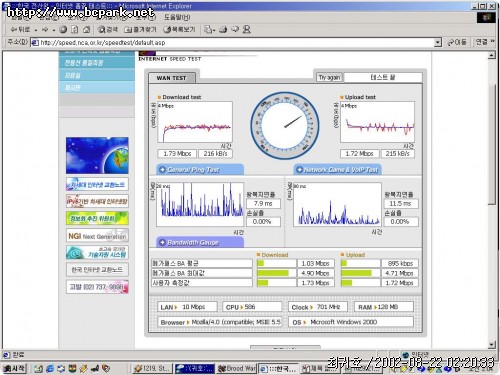Viewport: 500px width, 375px height.
Task: Open the 자료실 sidebar menu item
Action: 97,75
